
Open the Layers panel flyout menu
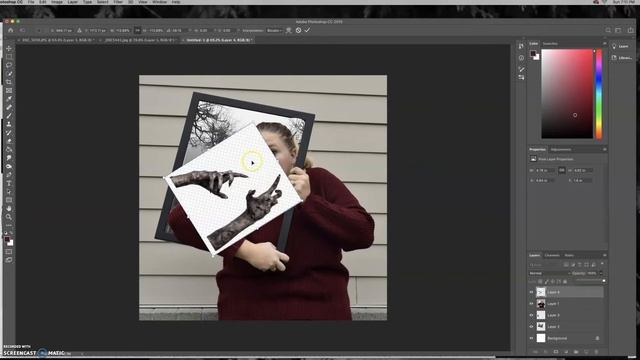tap(604, 255)
